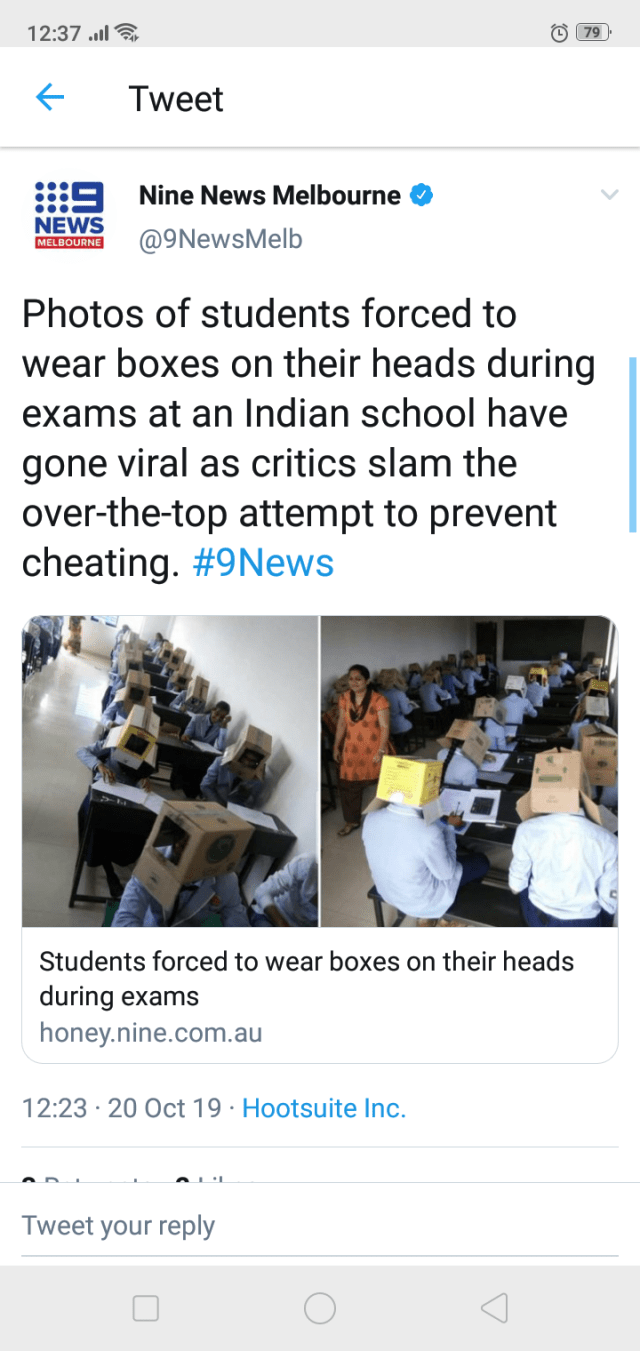Image resolution: width=640 pixels, height=1351 pixels.
Task: Select Nine News Melbourne account name
Action: [x=270, y=195]
